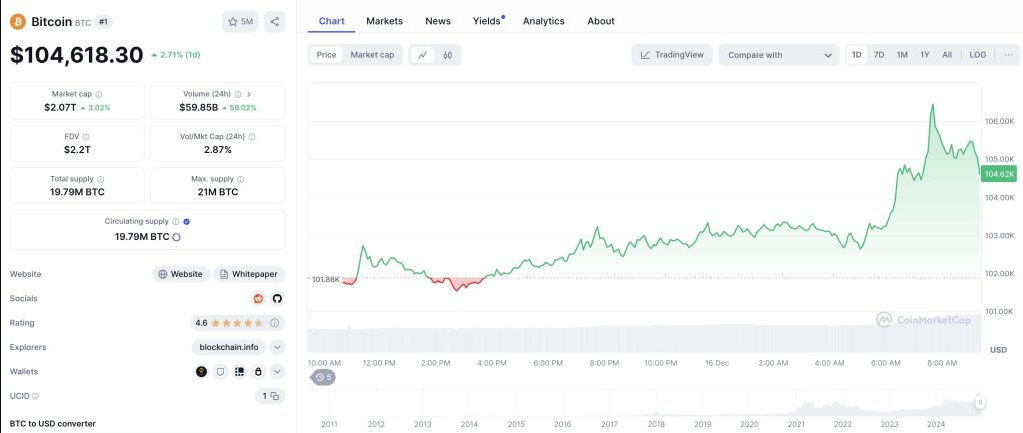Open the TradingView chart button
The width and height of the screenshot is (1023, 433).
coord(672,55)
